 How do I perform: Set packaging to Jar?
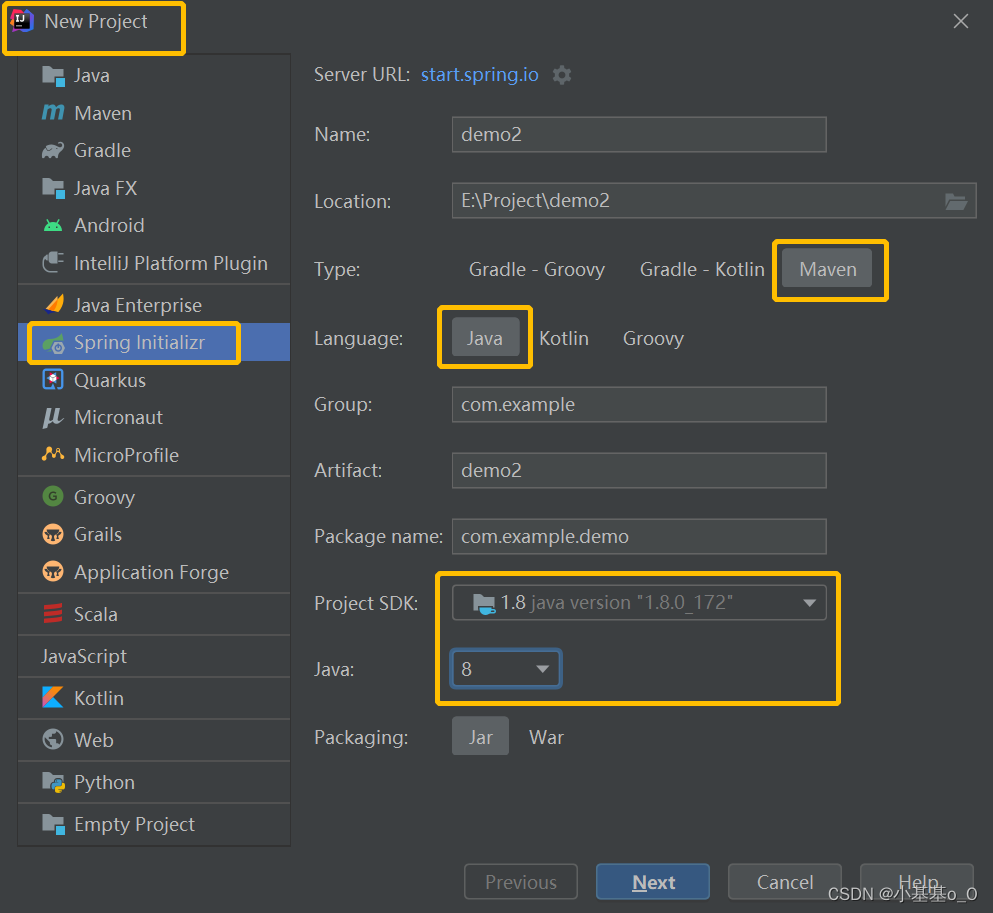(x=481, y=736)
